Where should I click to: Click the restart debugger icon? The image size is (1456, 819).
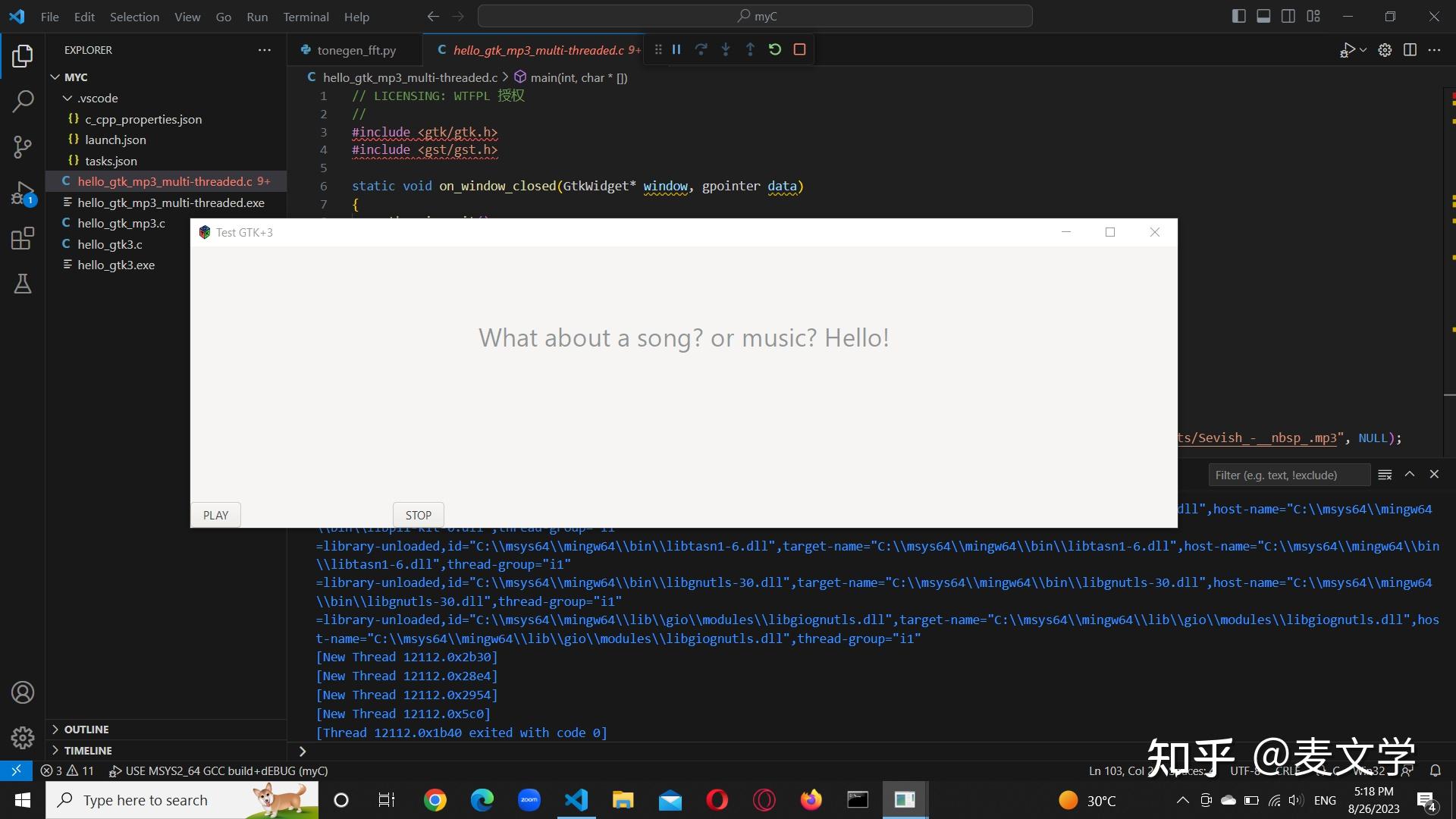coord(775,49)
